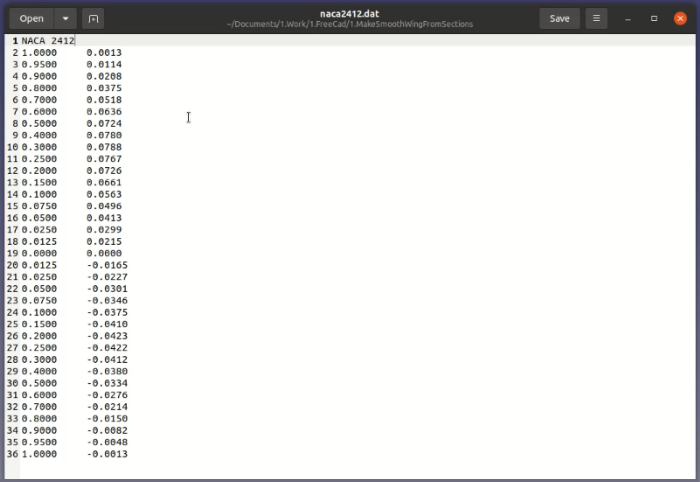Viewport: 700px width, 482px height.
Task: Click value 0.0780 on line 9
Action: 104,135
